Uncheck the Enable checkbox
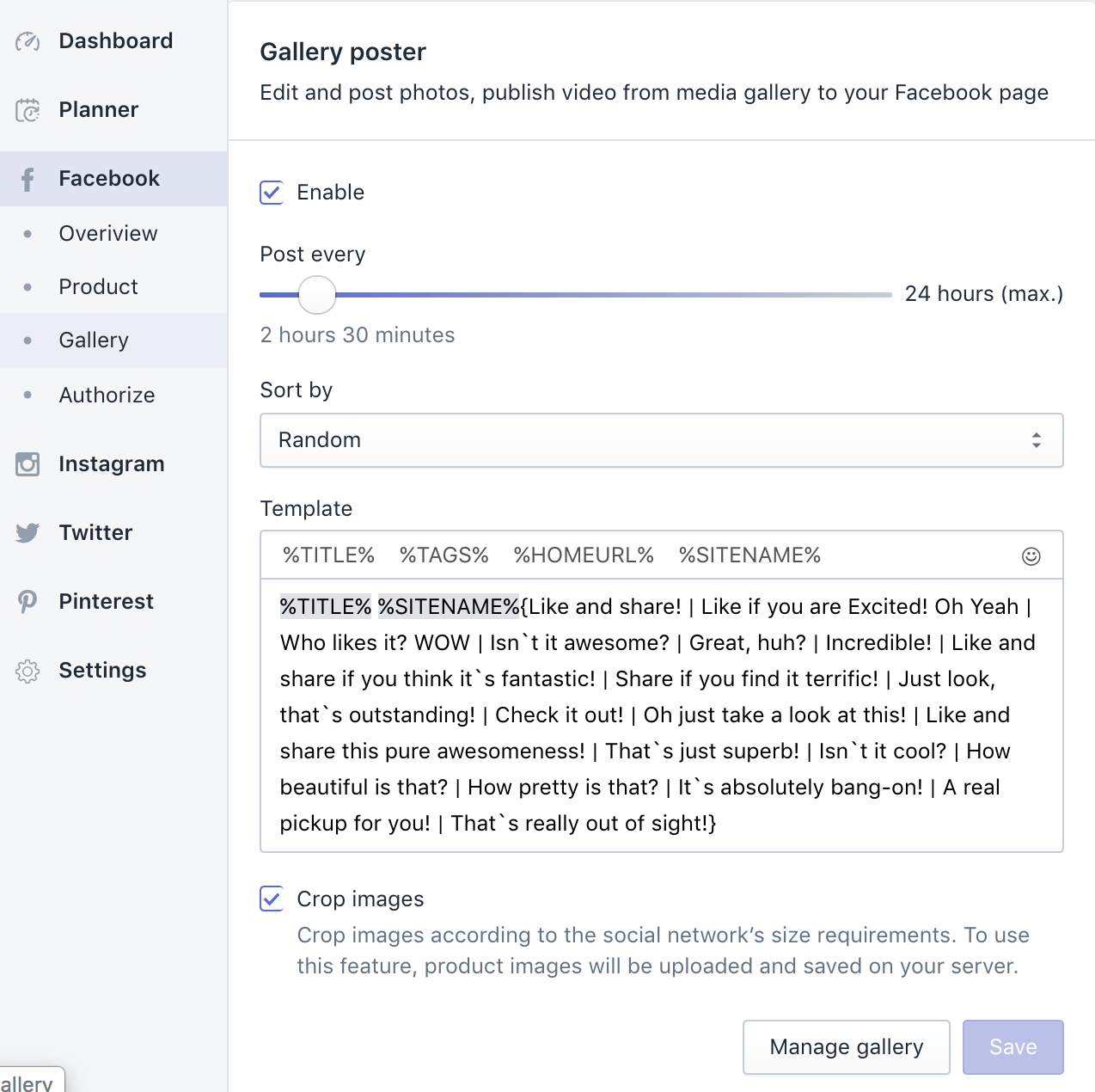The image size is (1095, 1092). coord(272,193)
